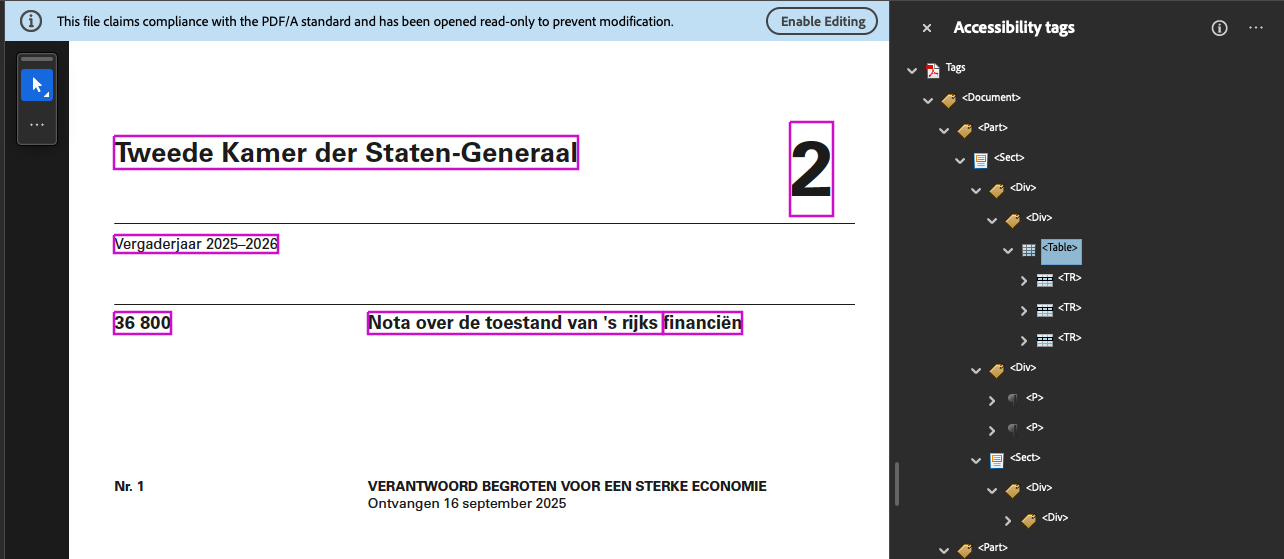Click the first Sect tag icon
Screen dimensions: 1284x559
tap(981, 160)
